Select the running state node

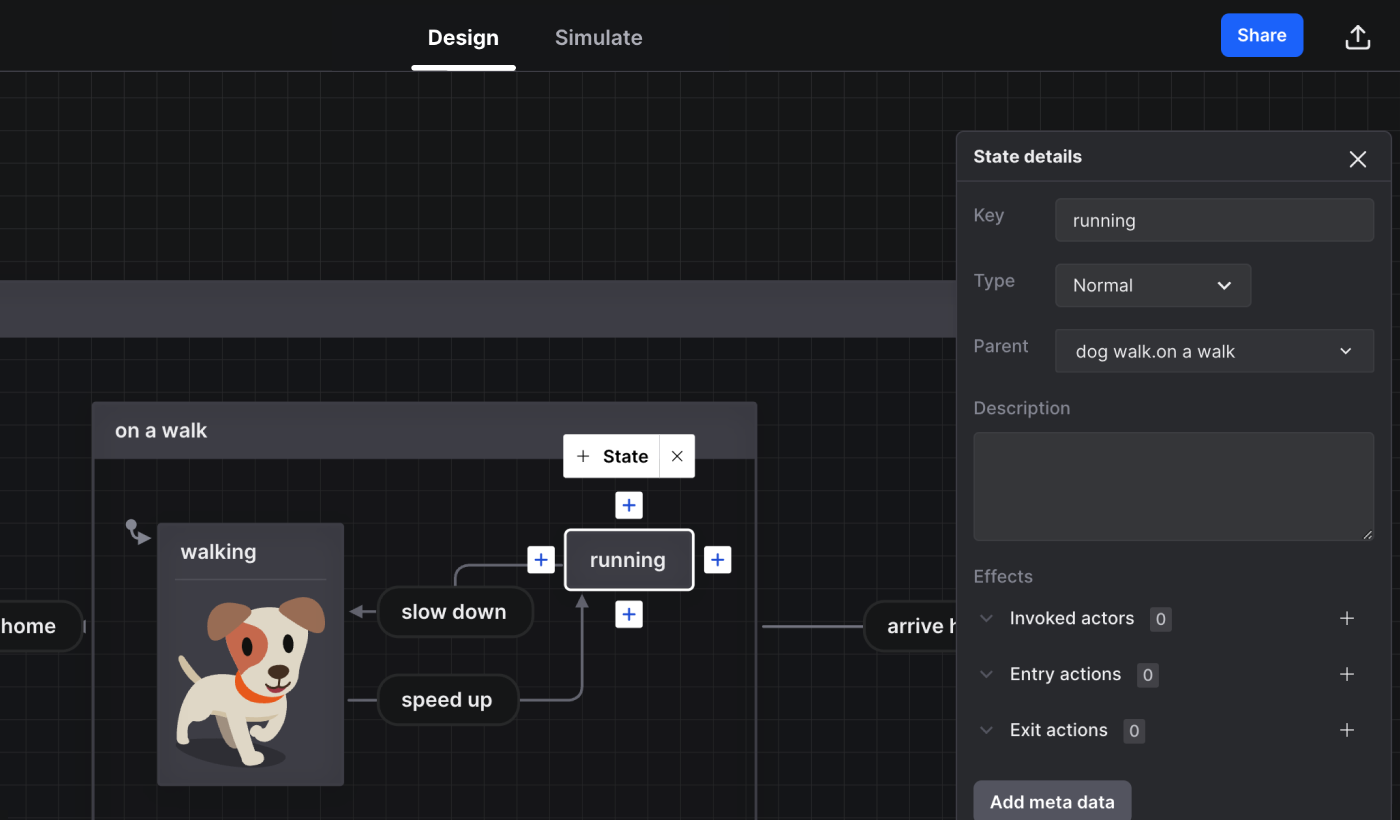(629, 560)
